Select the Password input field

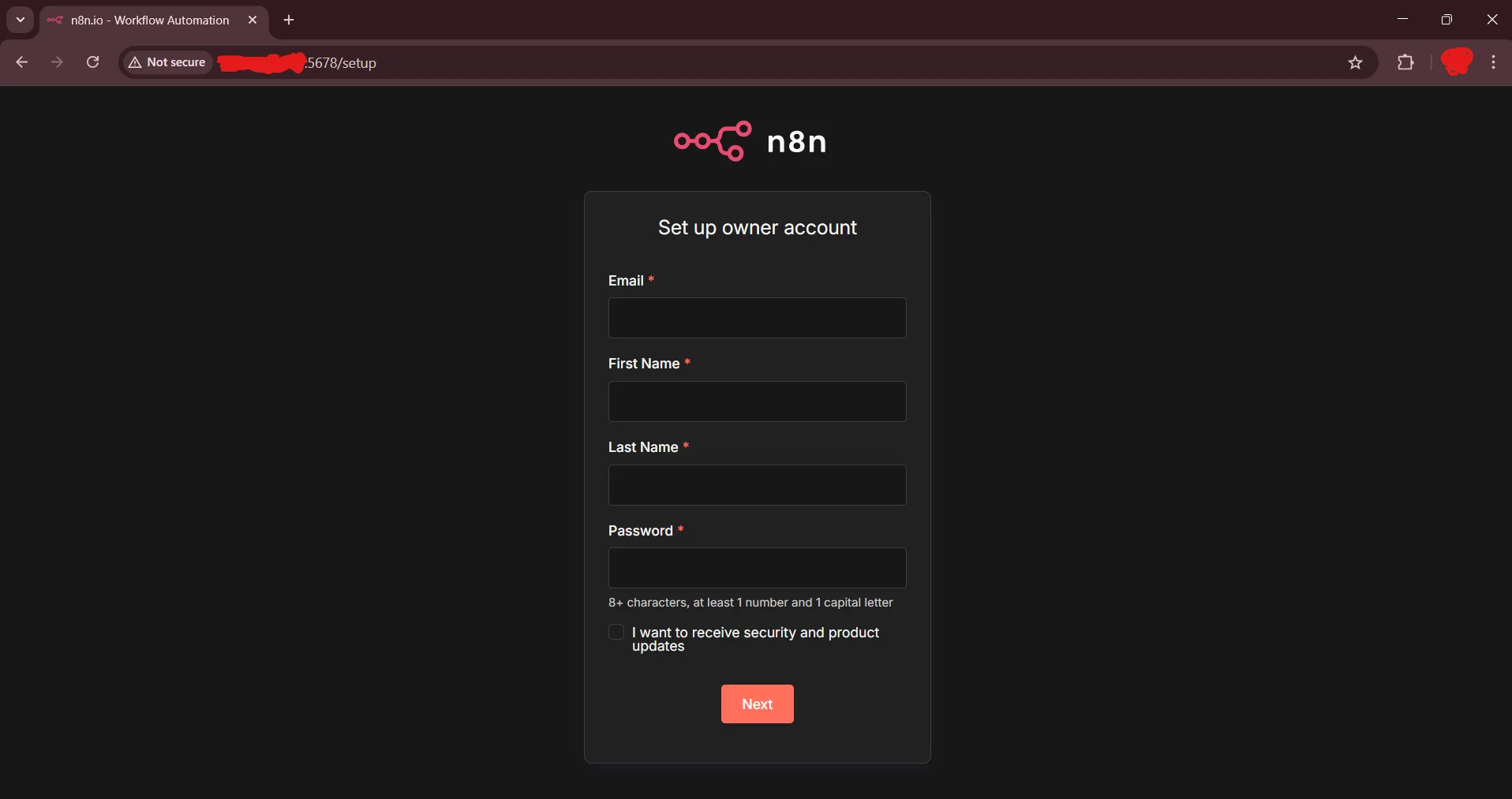[x=757, y=568]
